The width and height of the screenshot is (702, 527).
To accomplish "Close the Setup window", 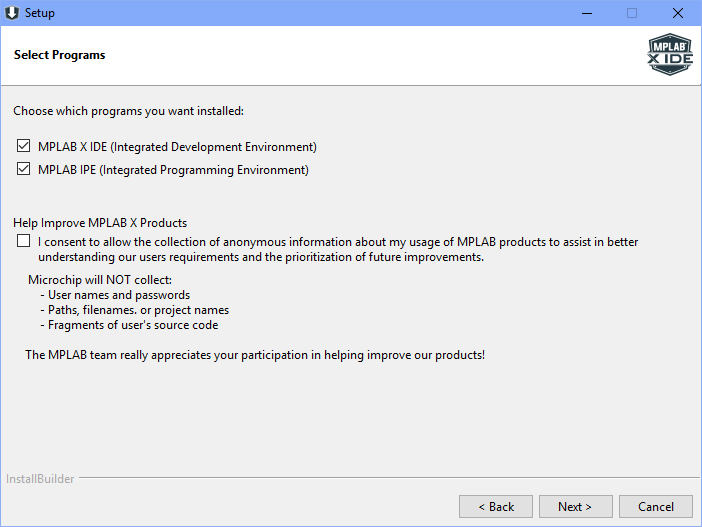I will point(678,13).
